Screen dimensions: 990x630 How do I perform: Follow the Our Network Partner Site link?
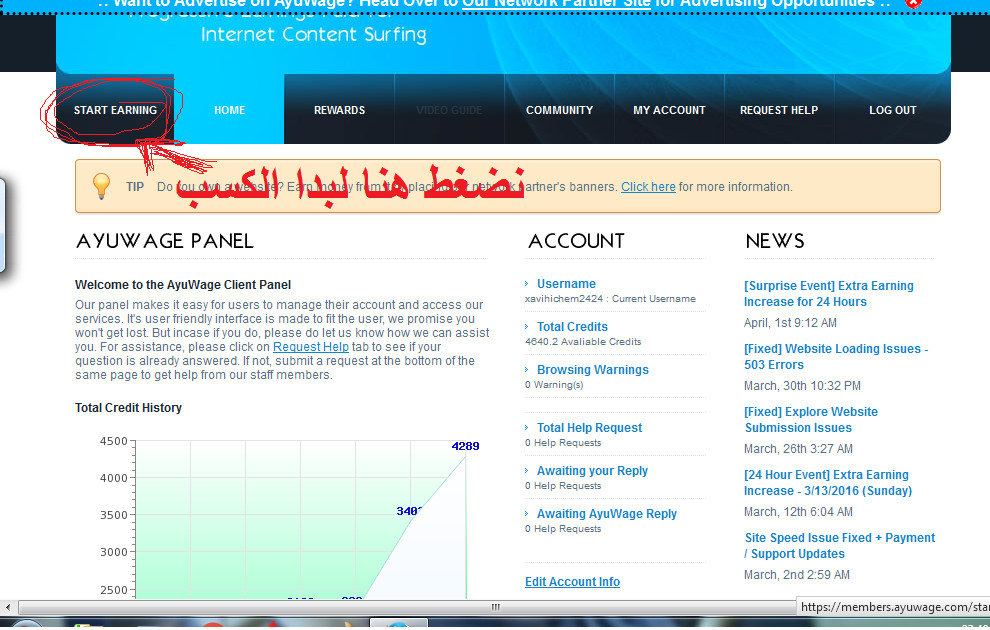[556, 3]
